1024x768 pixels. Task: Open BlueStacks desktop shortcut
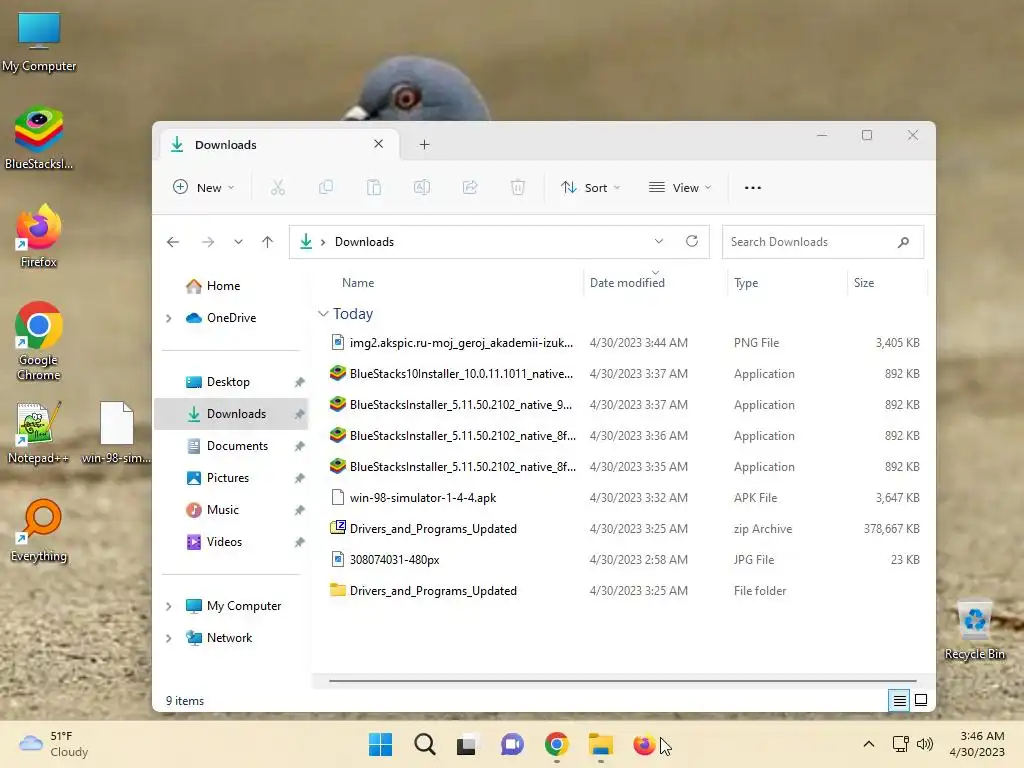click(39, 138)
